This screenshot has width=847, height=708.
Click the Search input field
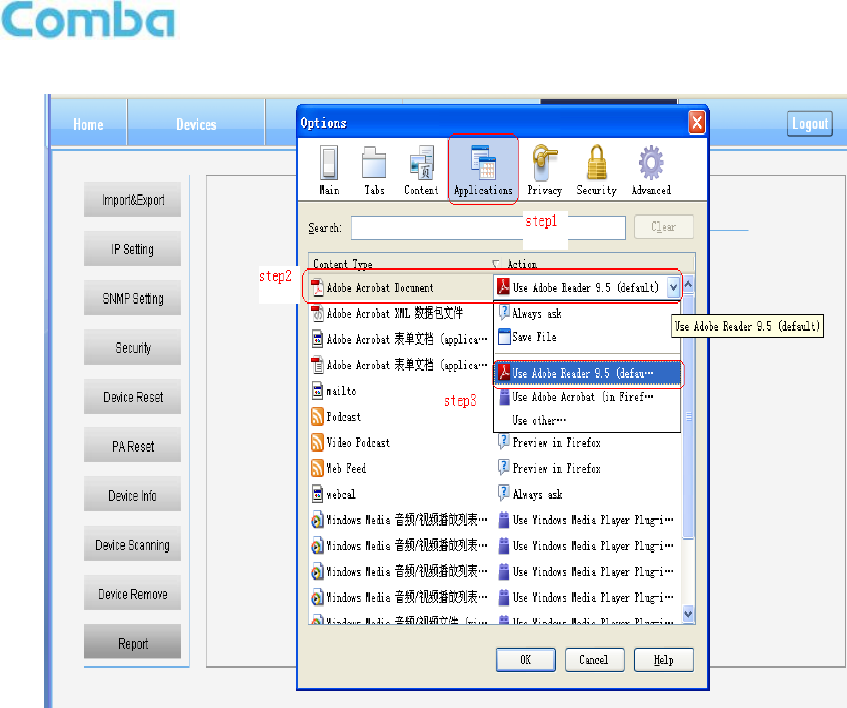488,228
